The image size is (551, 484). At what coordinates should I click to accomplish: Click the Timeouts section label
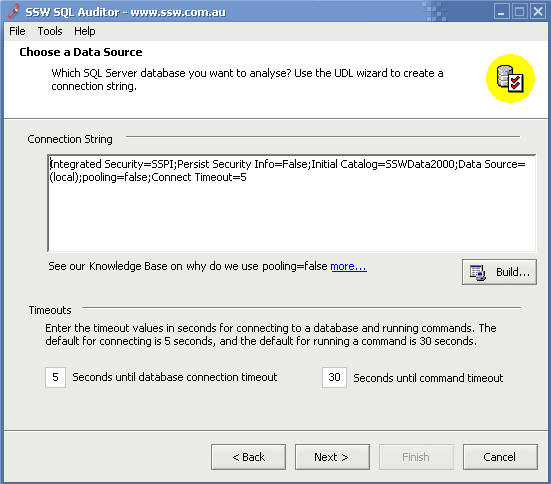[x=50, y=310]
